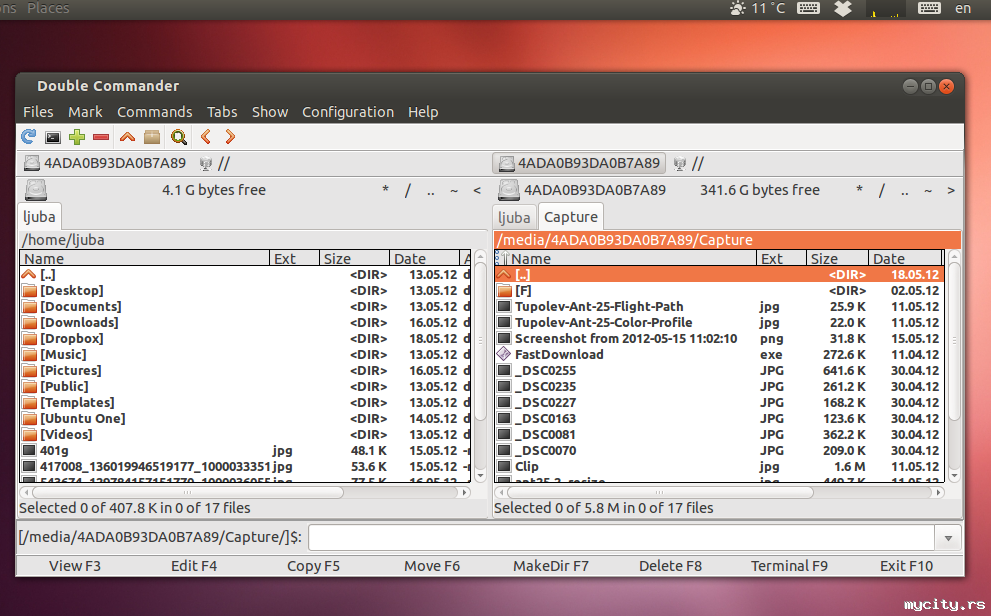
Task: Select the [Pictures] folder icon
Action: pos(29,370)
